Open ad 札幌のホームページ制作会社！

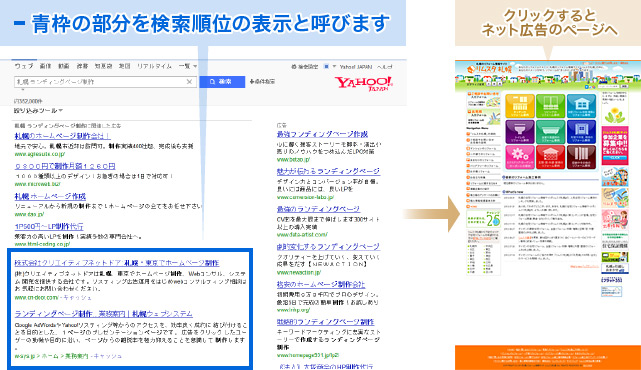(62, 136)
